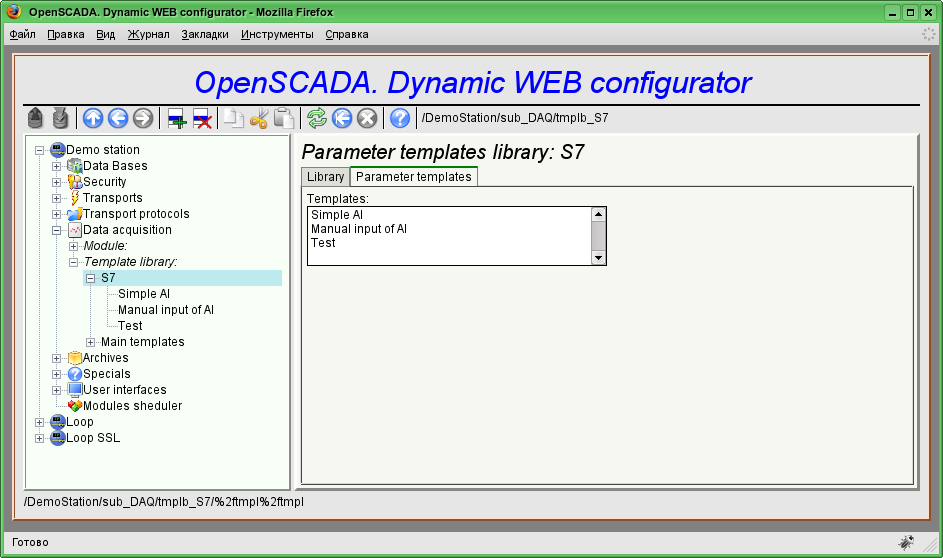Image resolution: width=943 pixels, height=558 pixels.
Task: Click the Templates list scroll up arrow
Action: pyautogui.click(x=598, y=214)
